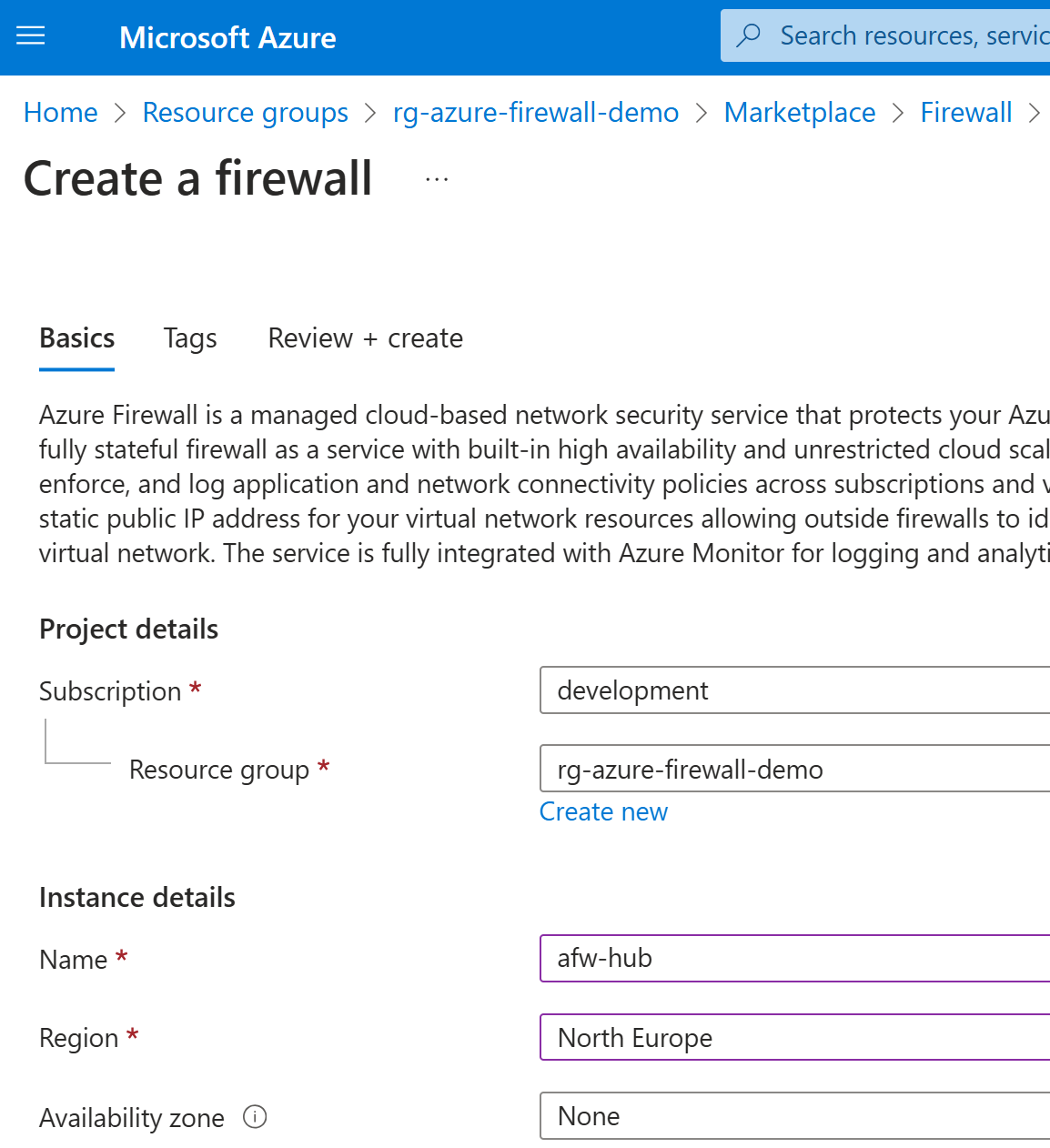Image resolution: width=1050 pixels, height=1148 pixels.
Task: Click the Firewall breadcrumb link
Action: (x=966, y=112)
